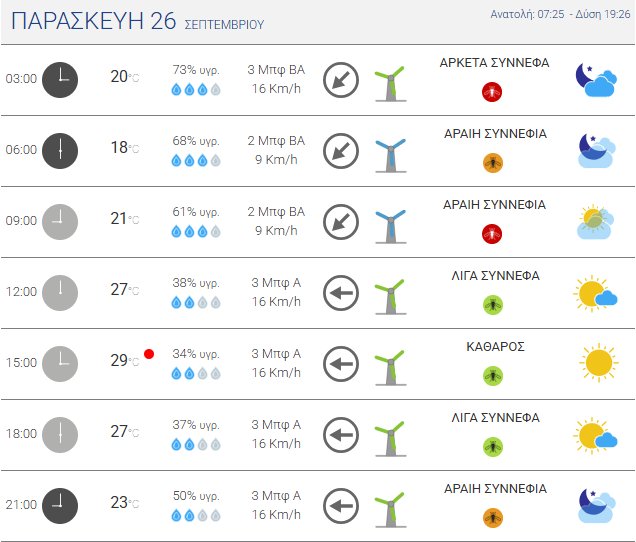The image size is (636, 542).
Task: Click the moon and cloud icon at 03:00
Action: pos(596,80)
